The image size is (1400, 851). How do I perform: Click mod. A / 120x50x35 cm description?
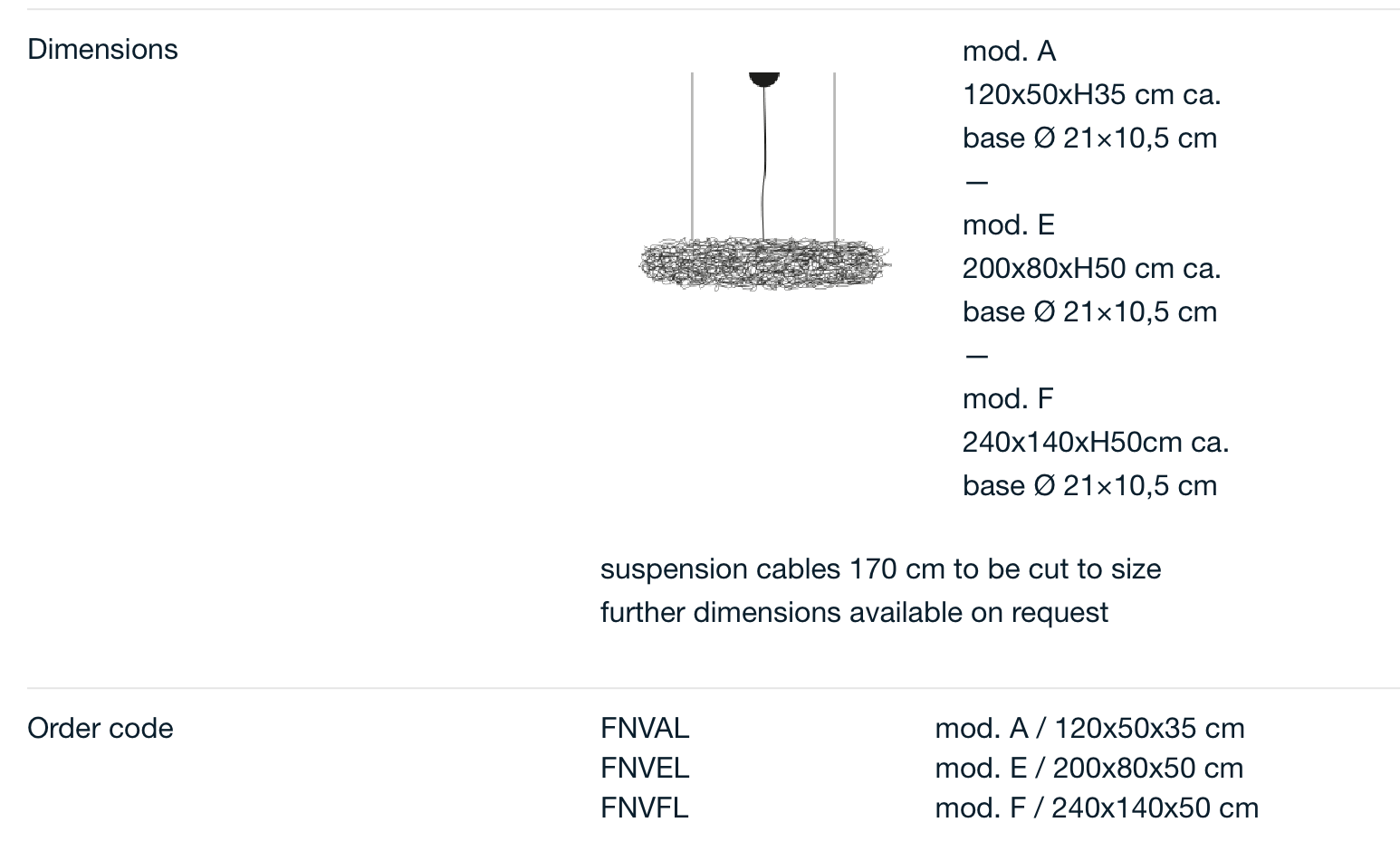(x=1089, y=728)
